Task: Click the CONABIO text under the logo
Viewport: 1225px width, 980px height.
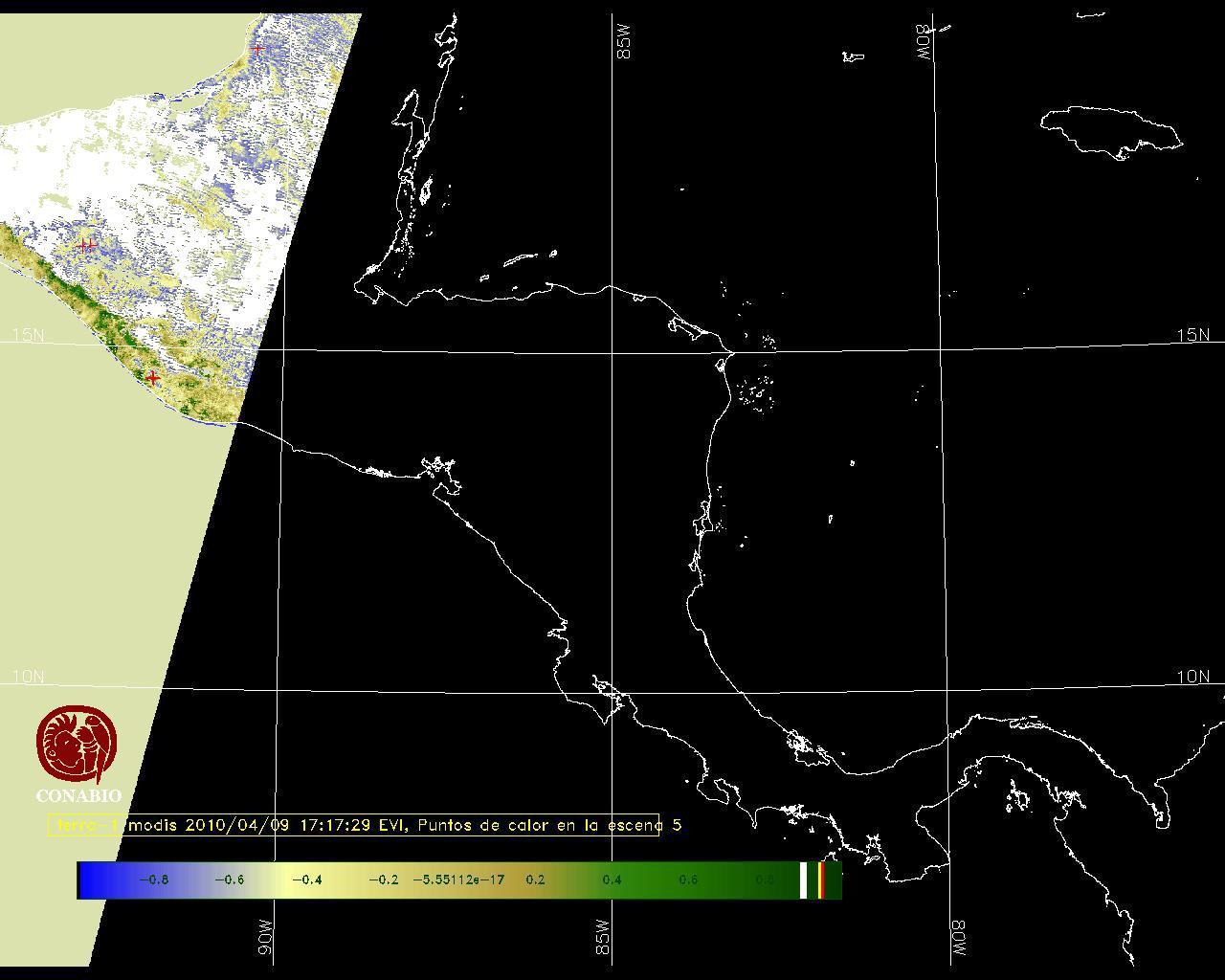Action: [78, 796]
